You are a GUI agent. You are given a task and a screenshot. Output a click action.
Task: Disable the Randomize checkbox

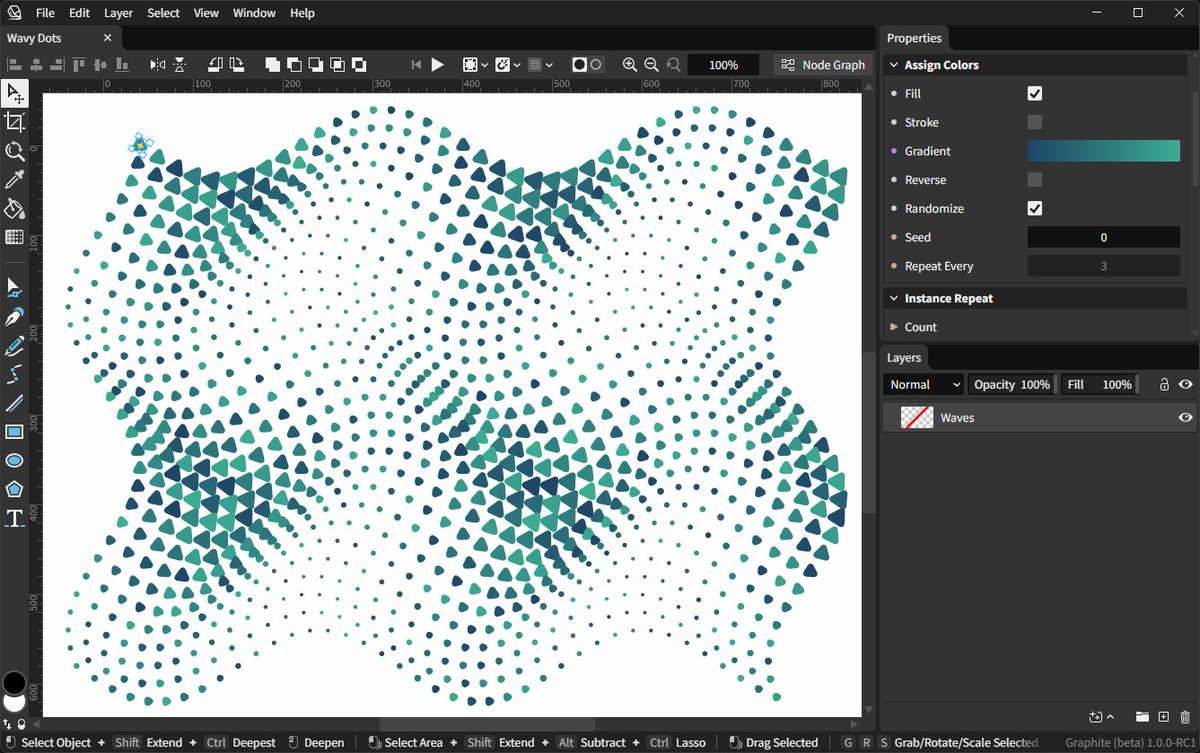[x=1035, y=208]
